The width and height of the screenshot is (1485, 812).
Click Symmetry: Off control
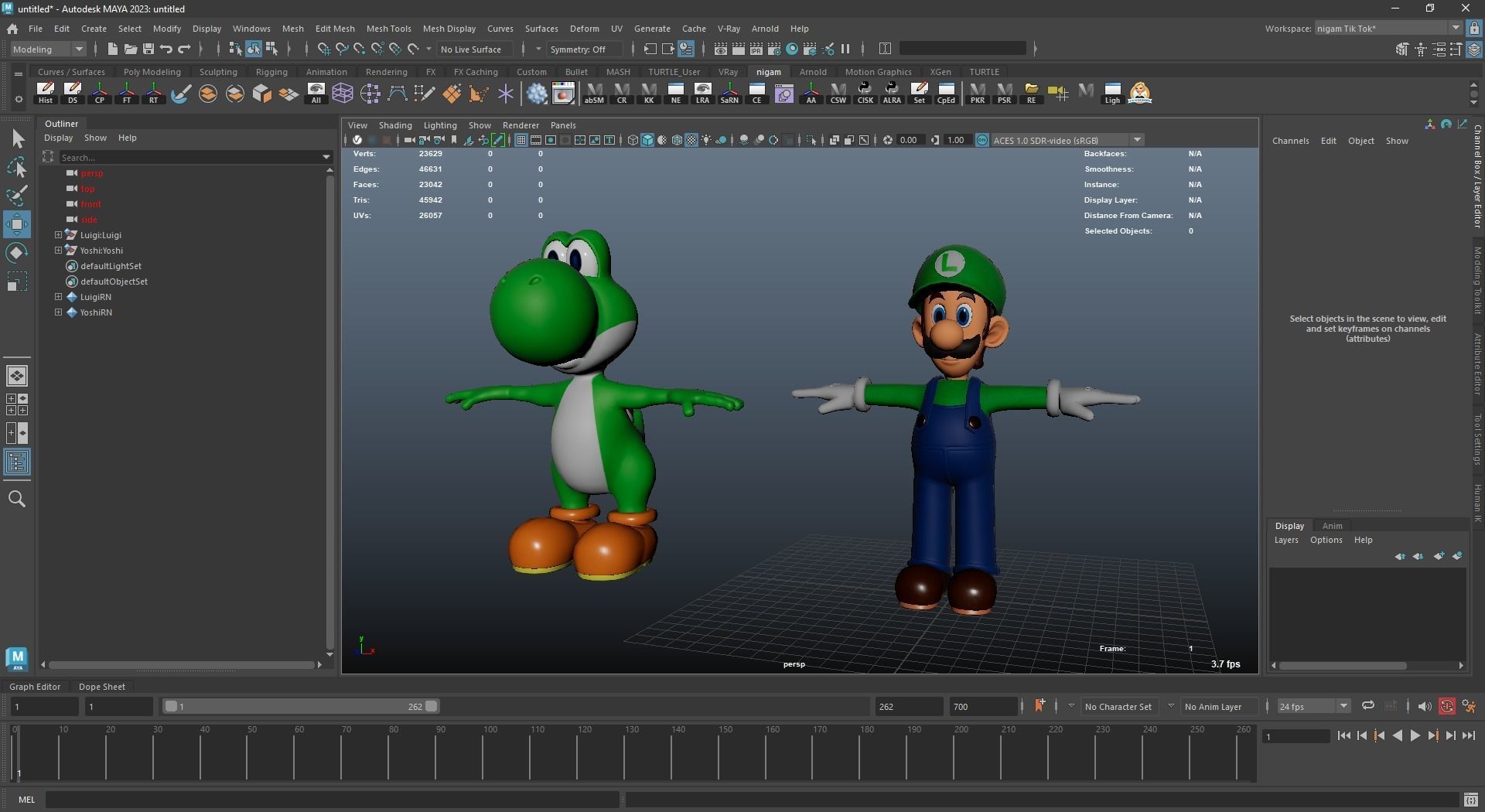coord(584,49)
